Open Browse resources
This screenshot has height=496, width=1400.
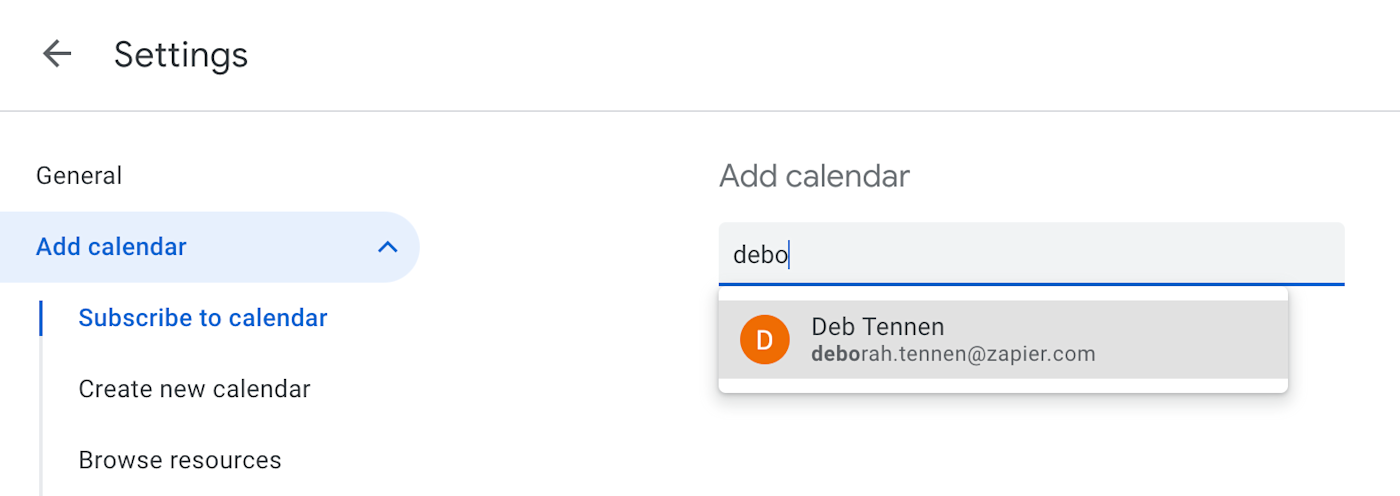(180, 460)
